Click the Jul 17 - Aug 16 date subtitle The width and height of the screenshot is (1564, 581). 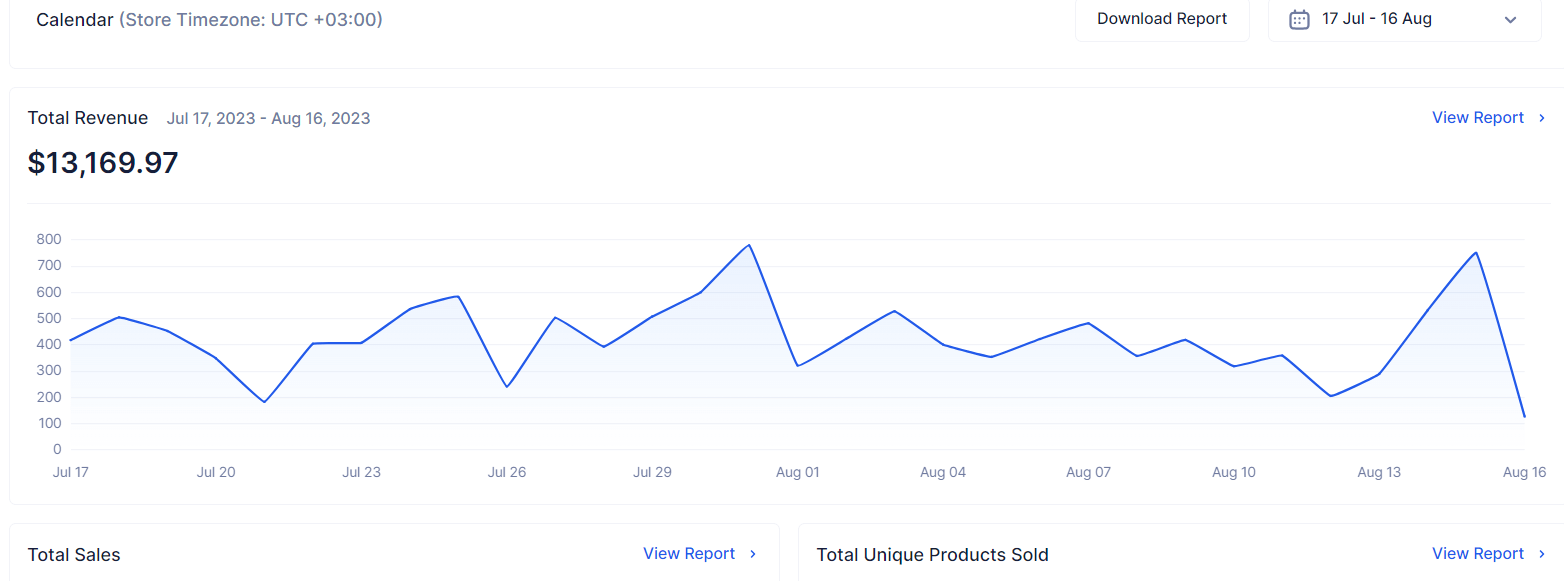pos(268,118)
